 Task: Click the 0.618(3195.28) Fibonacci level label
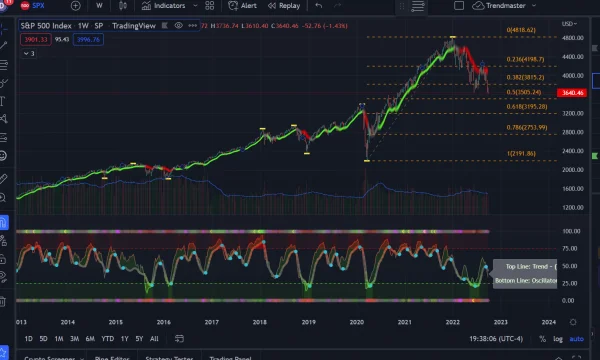tap(527, 106)
